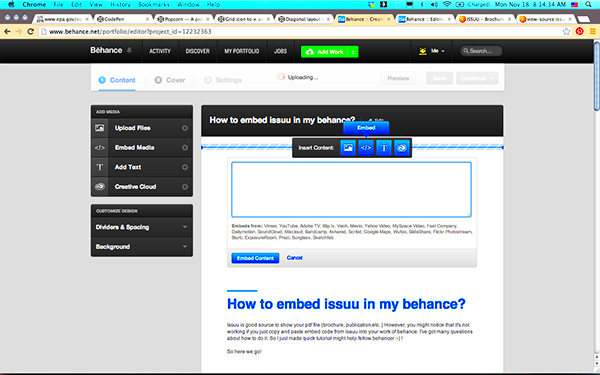The width and height of the screenshot is (600, 375).
Task: Select Embed Media in Add Media panel
Action: [142, 147]
